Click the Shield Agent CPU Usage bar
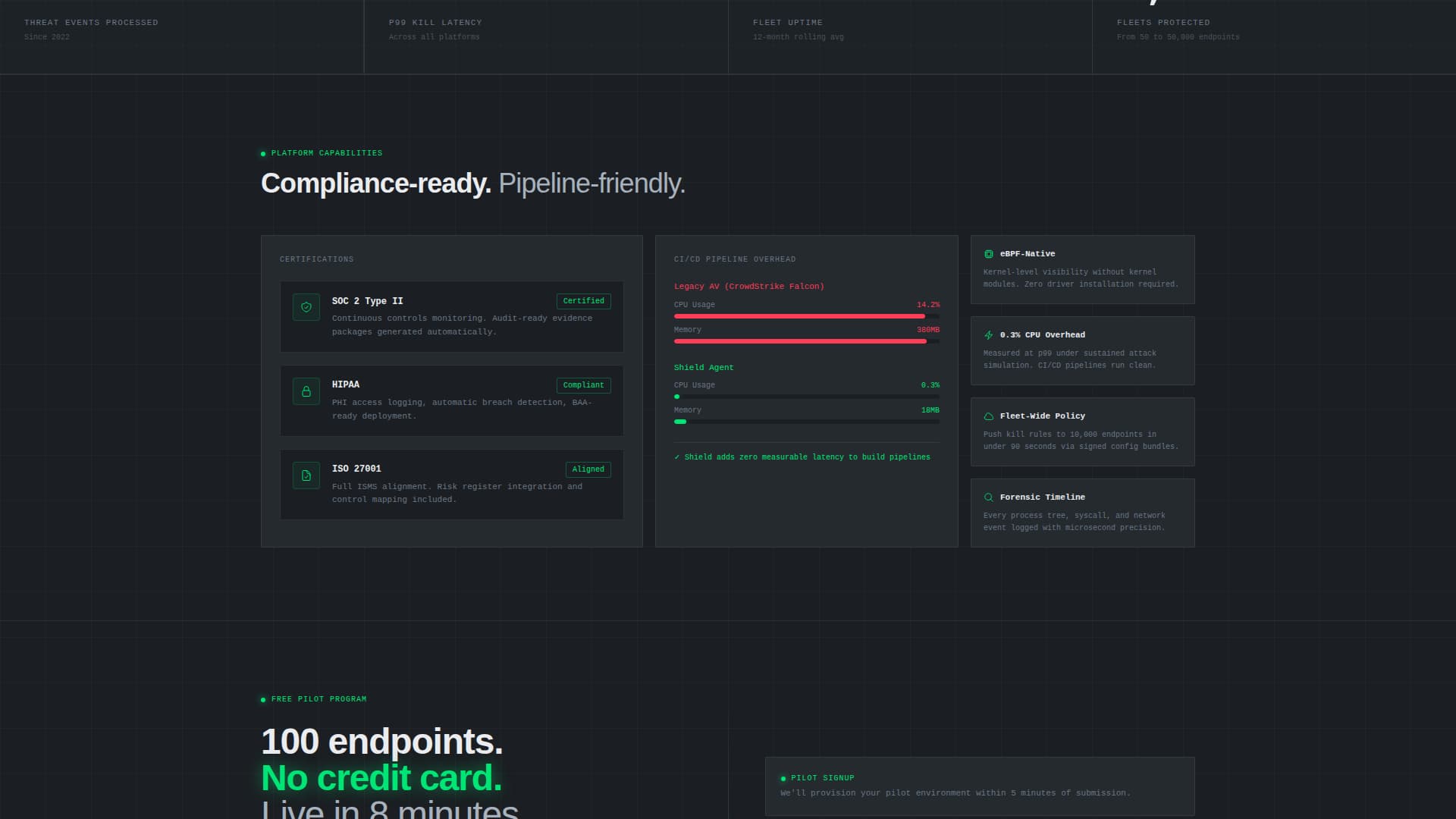Screen dimensions: 1456x819 click(x=806, y=397)
